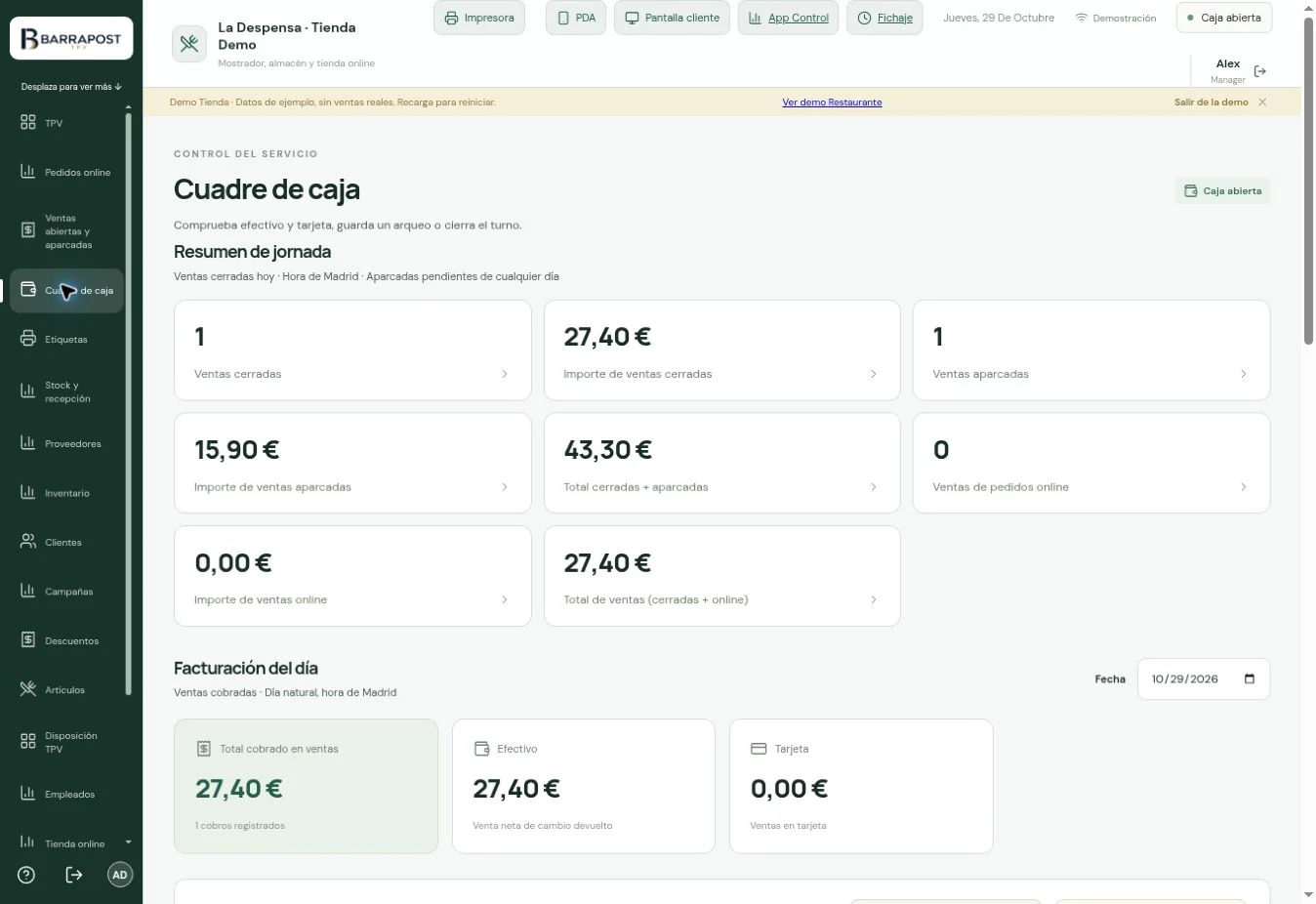The height and width of the screenshot is (904, 1316).
Task: Open Pantalla cliente
Action: point(672,18)
